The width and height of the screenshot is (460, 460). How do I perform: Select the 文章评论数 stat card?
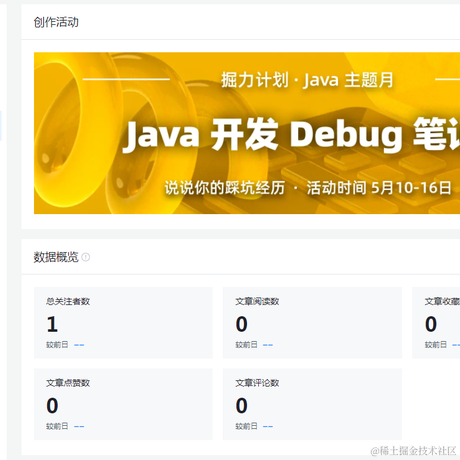(312, 404)
